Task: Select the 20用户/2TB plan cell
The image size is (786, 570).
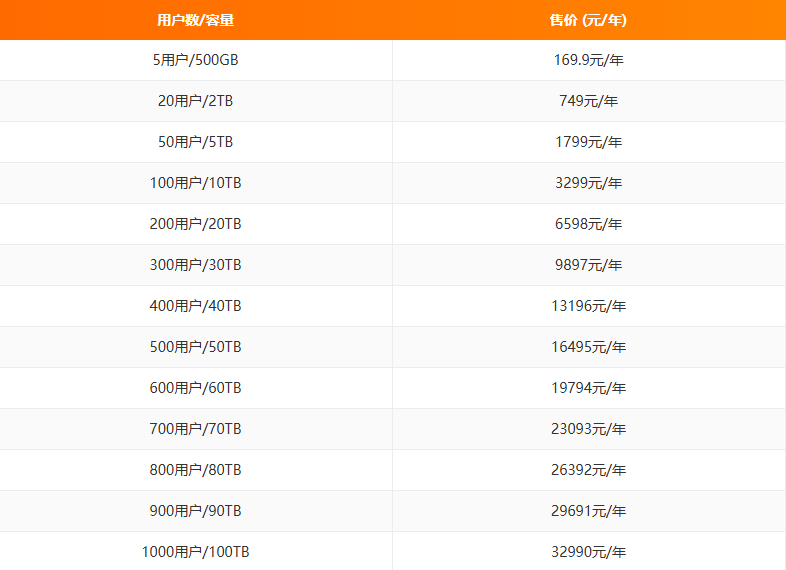Action: tap(196, 101)
